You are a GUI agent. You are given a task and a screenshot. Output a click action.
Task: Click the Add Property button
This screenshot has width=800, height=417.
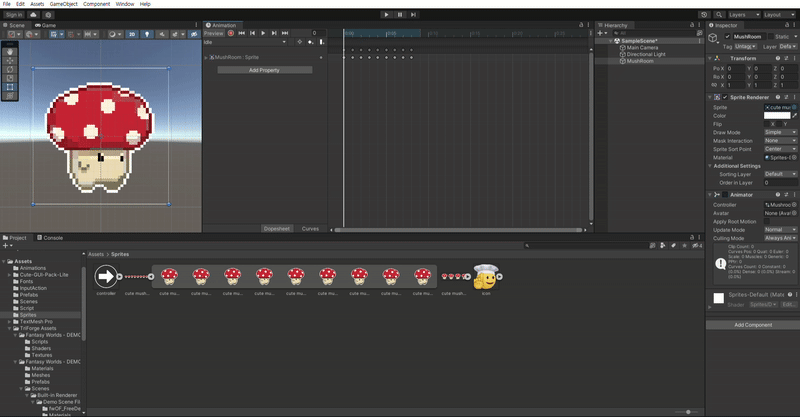click(x=264, y=70)
